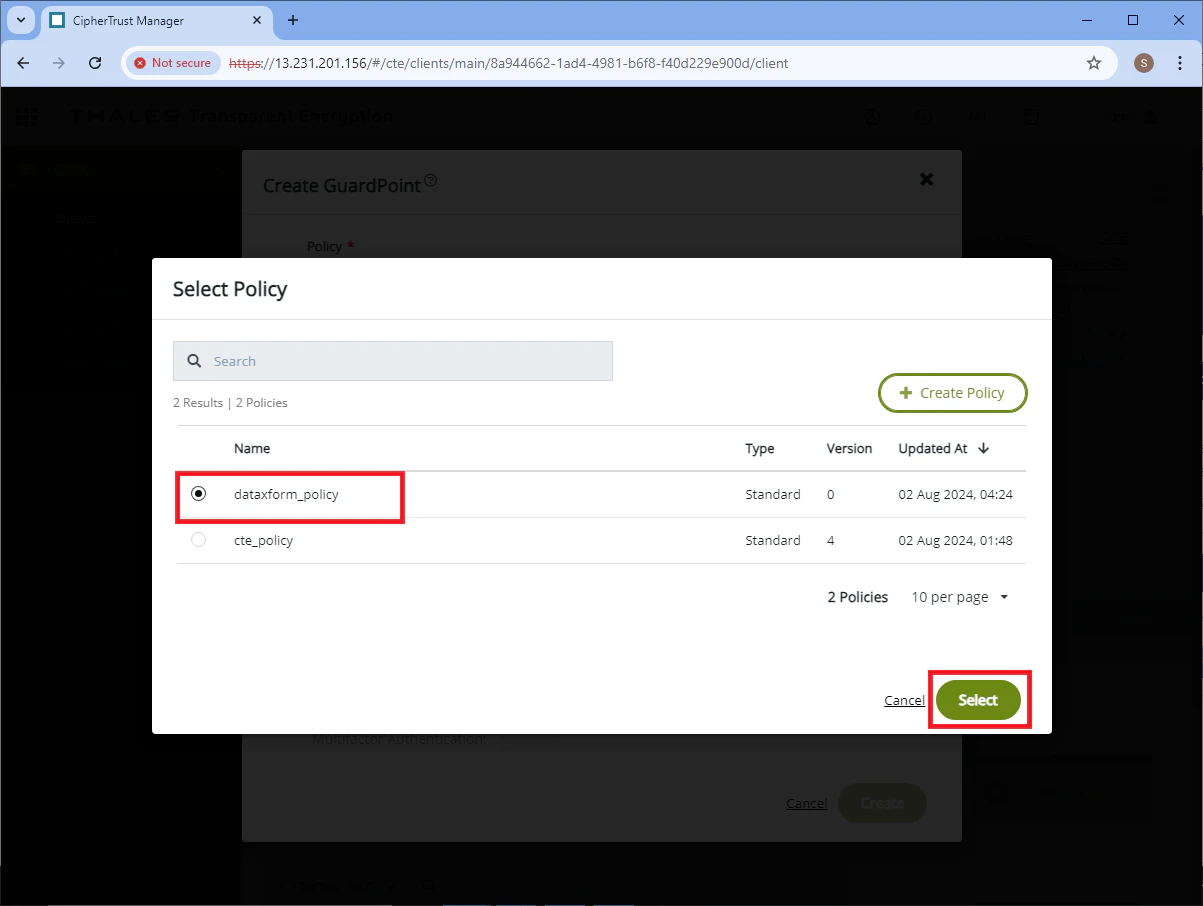Click the green Select button
Image resolution: width=1203 pixels, height=906 pixels.
tap(978, 700)
